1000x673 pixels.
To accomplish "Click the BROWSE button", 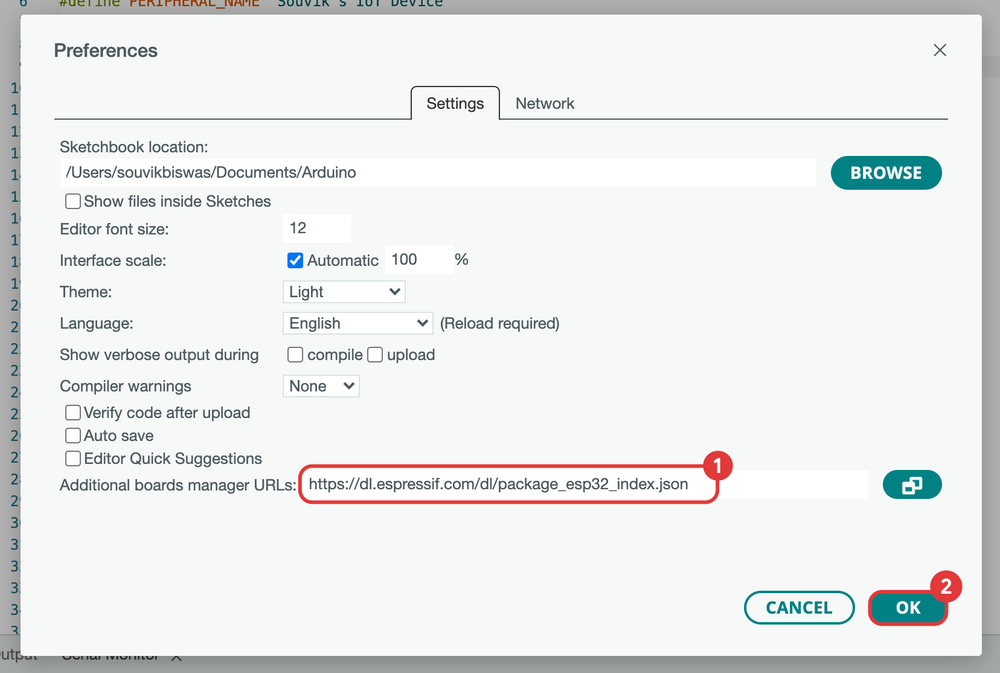I will (885, 172).
